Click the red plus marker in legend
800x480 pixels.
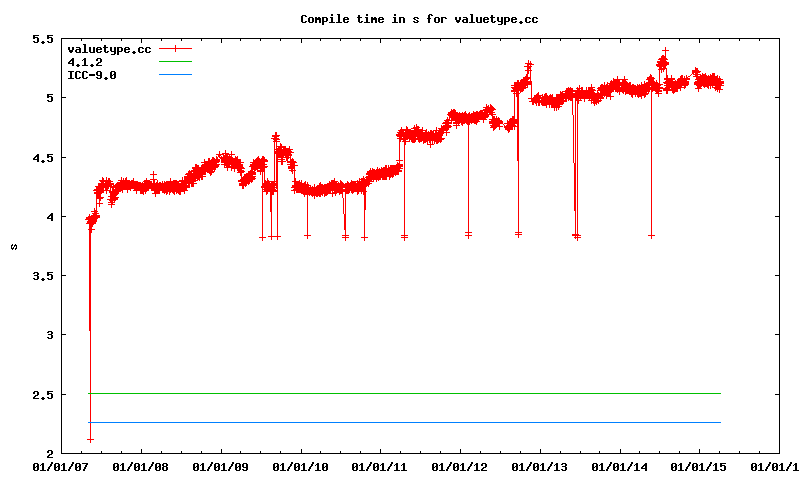[175, 49]
